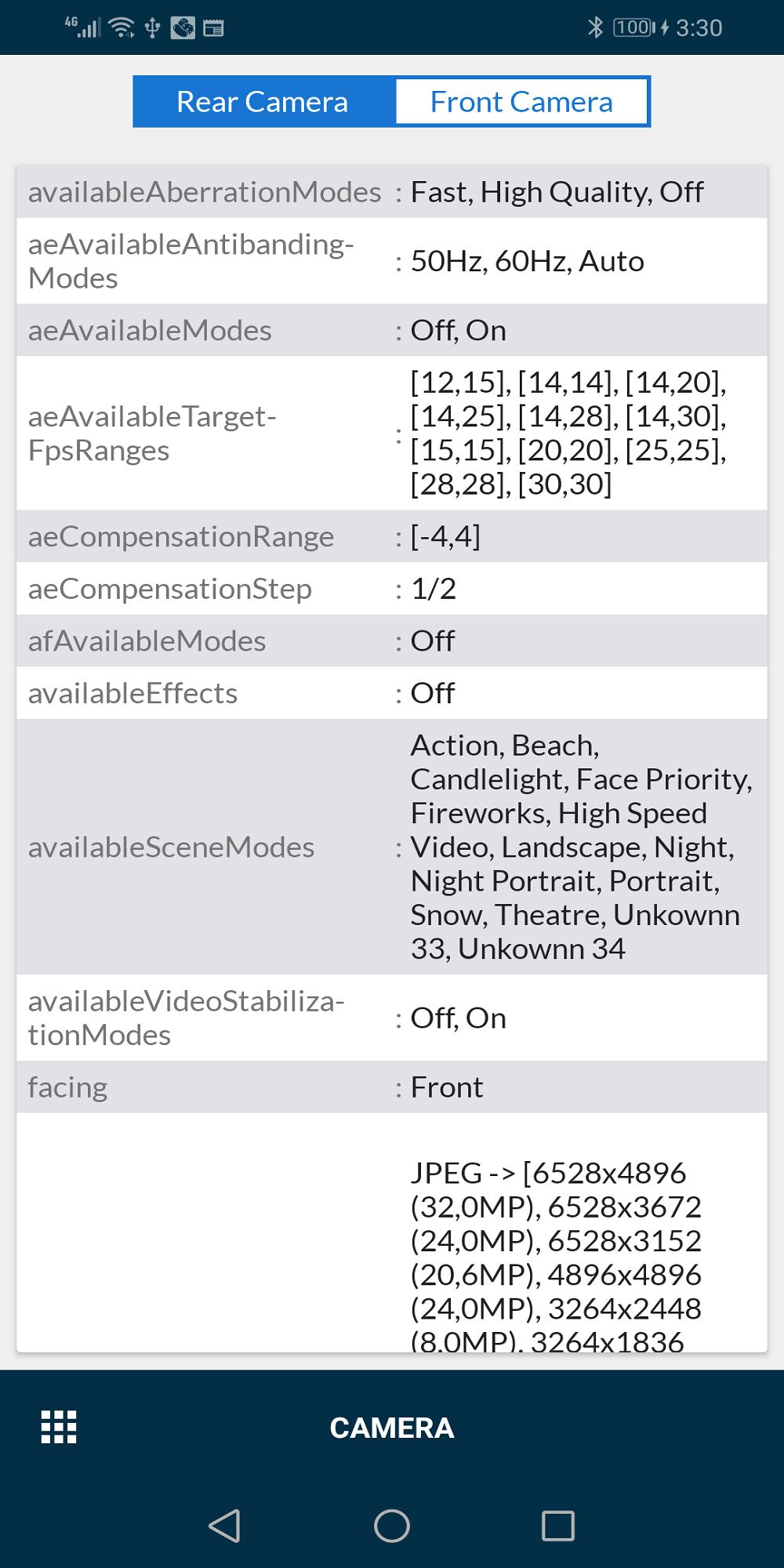Tap the CAMERA title label
The image size is (784, 1568).
(x=392, y=1428)
